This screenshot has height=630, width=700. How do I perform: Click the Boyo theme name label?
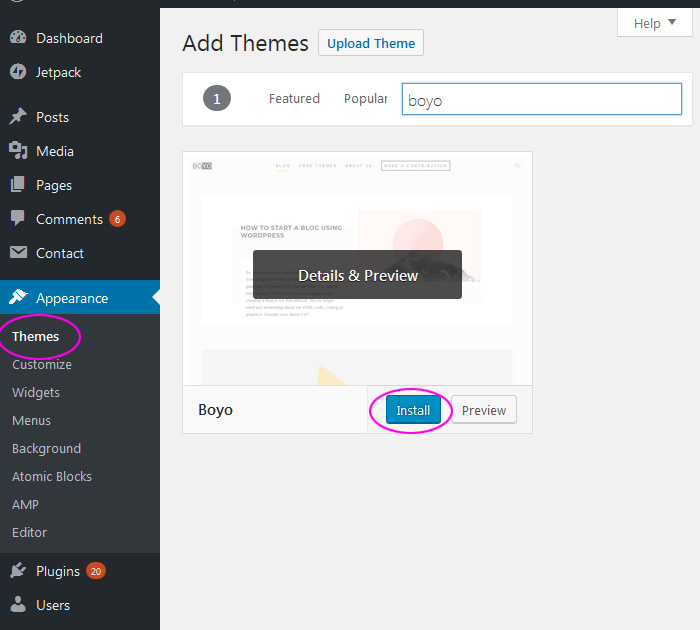coord(215,409)
